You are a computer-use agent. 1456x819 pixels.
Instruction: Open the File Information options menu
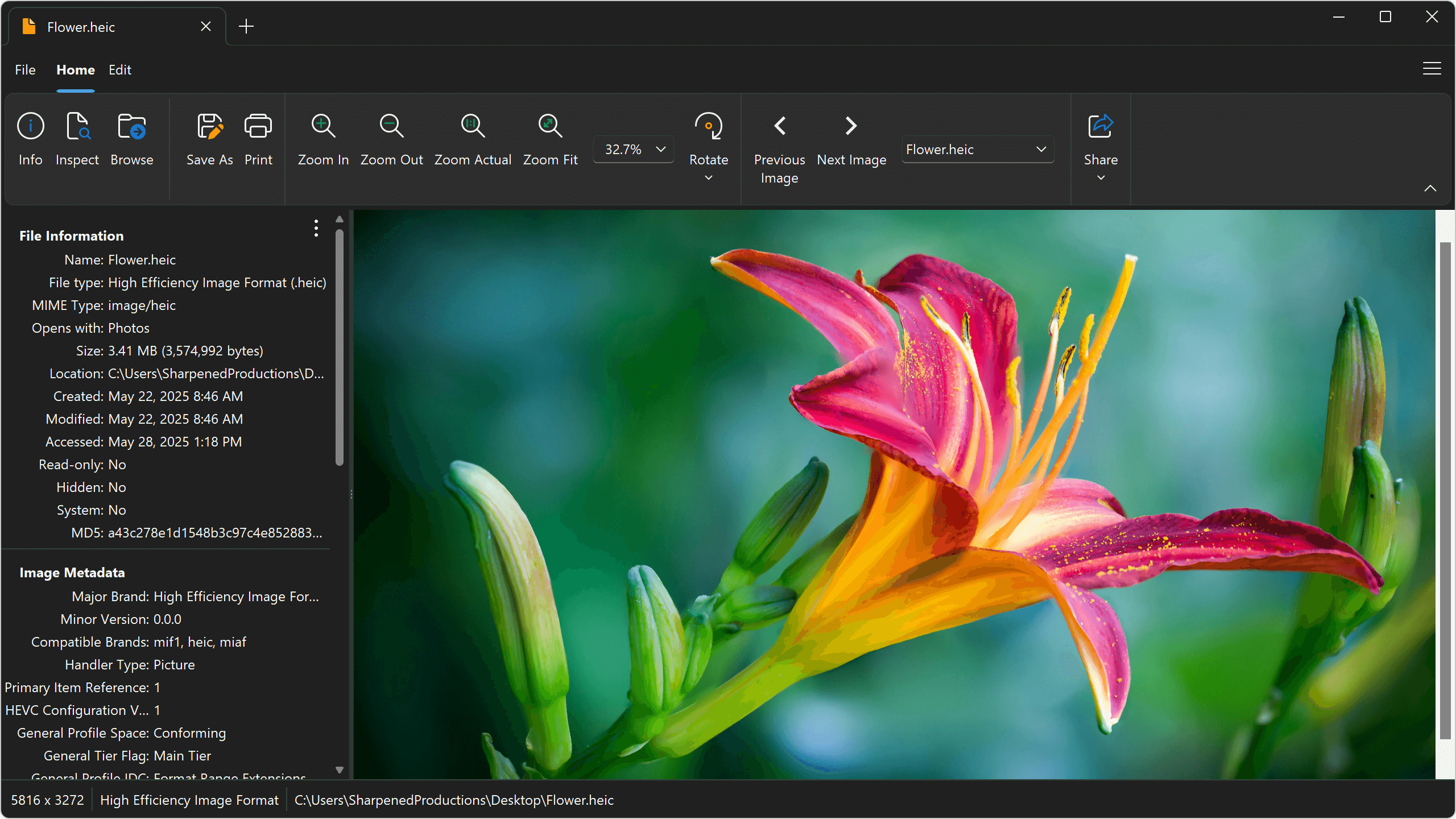click(x=316, y=228)
